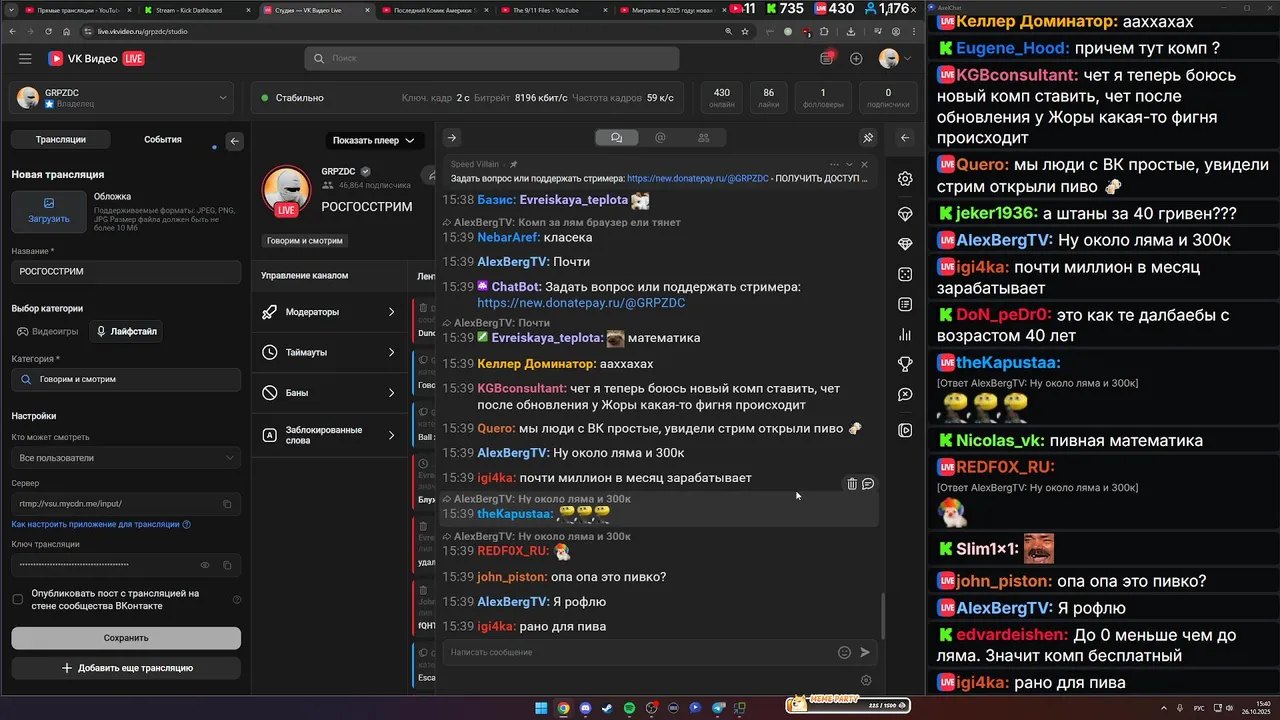Close the pinned Speed Villain message
Image resolution: width=1280 pixels, height=720 pixels.
click(x=865, y=164)
